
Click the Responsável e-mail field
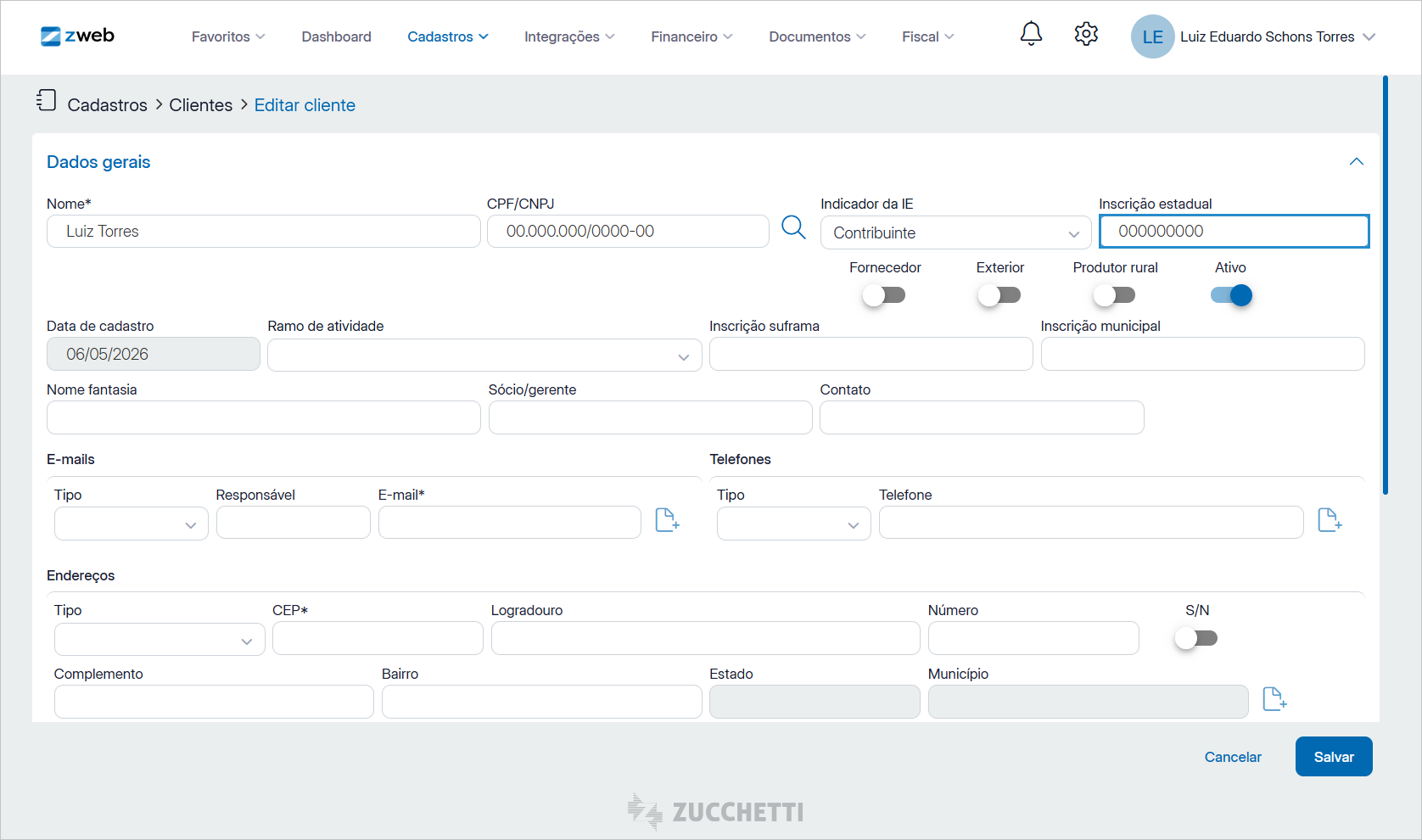click(x=294, y=522)
